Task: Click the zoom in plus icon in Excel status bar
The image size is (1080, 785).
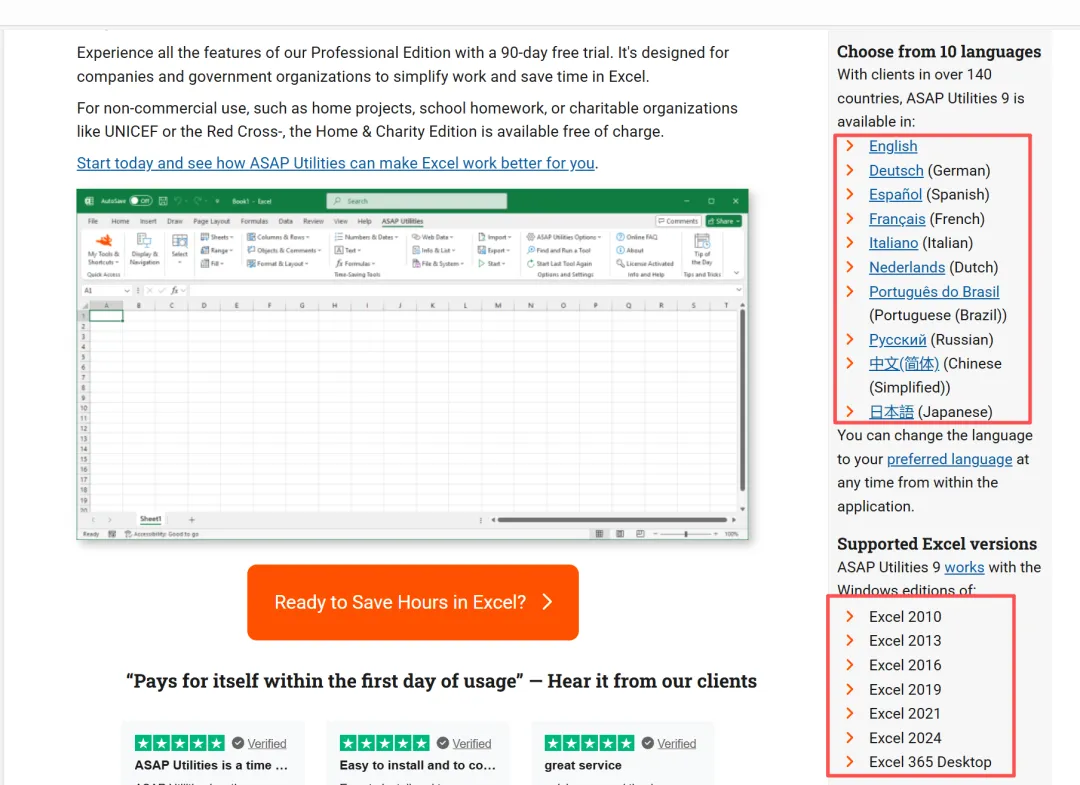Action: [x=716, y=534]
